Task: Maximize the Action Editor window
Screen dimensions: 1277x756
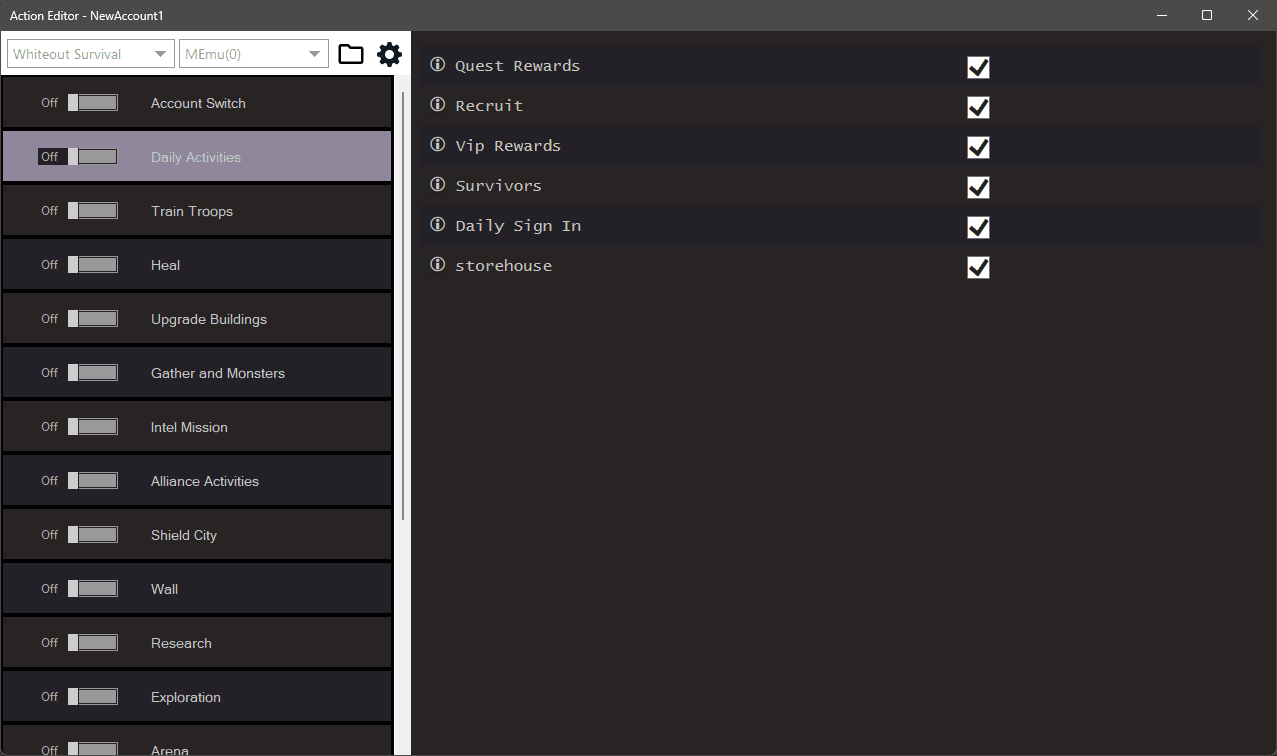Action: (x=1207, y=15)
